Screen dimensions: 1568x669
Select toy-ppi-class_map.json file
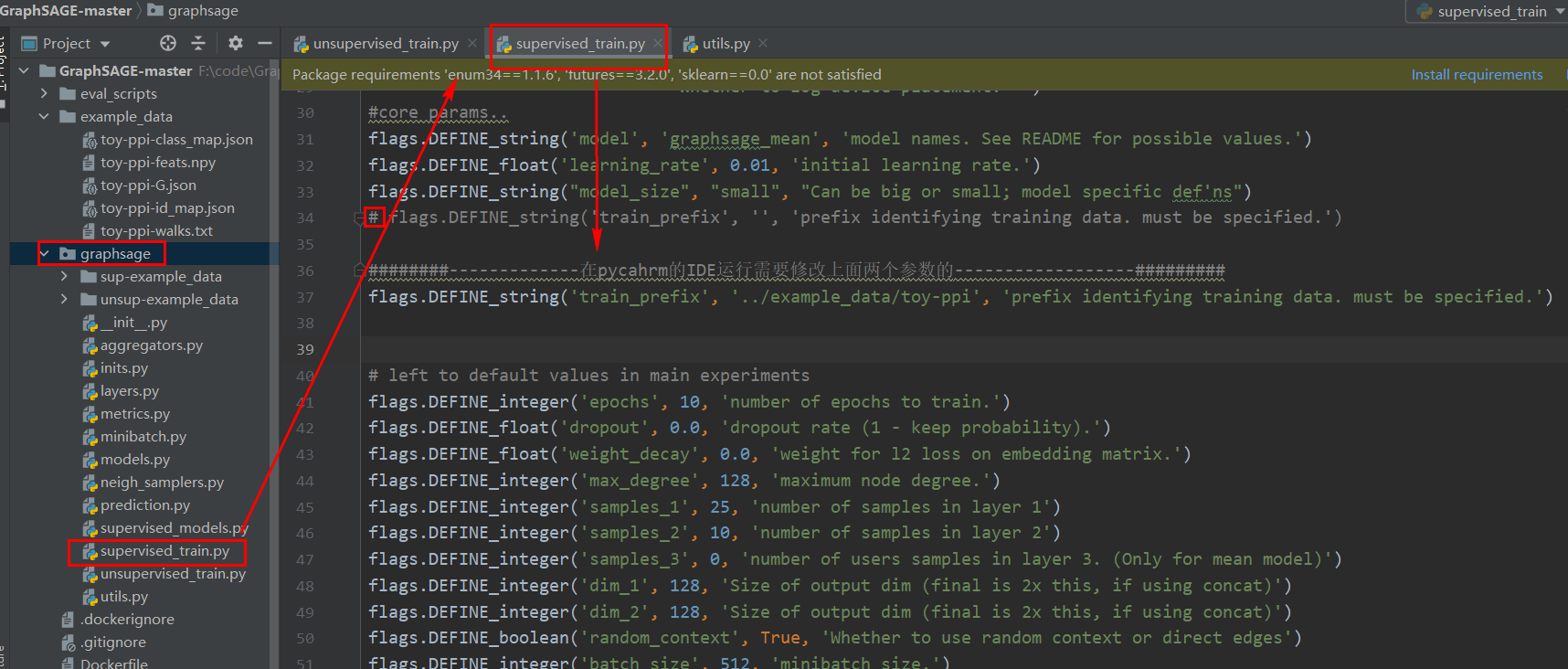(x=176, y=139)
